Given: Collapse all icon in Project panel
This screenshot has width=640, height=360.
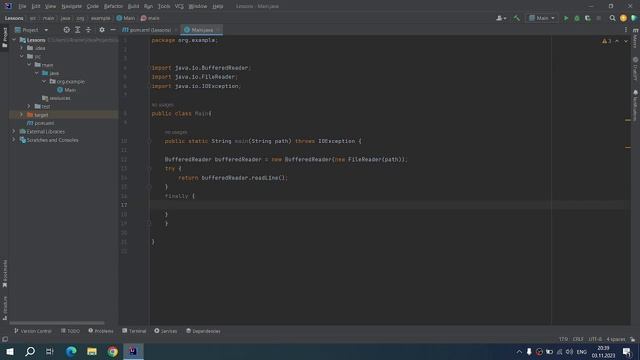Looking at the screenshot, I should point(88,30).
